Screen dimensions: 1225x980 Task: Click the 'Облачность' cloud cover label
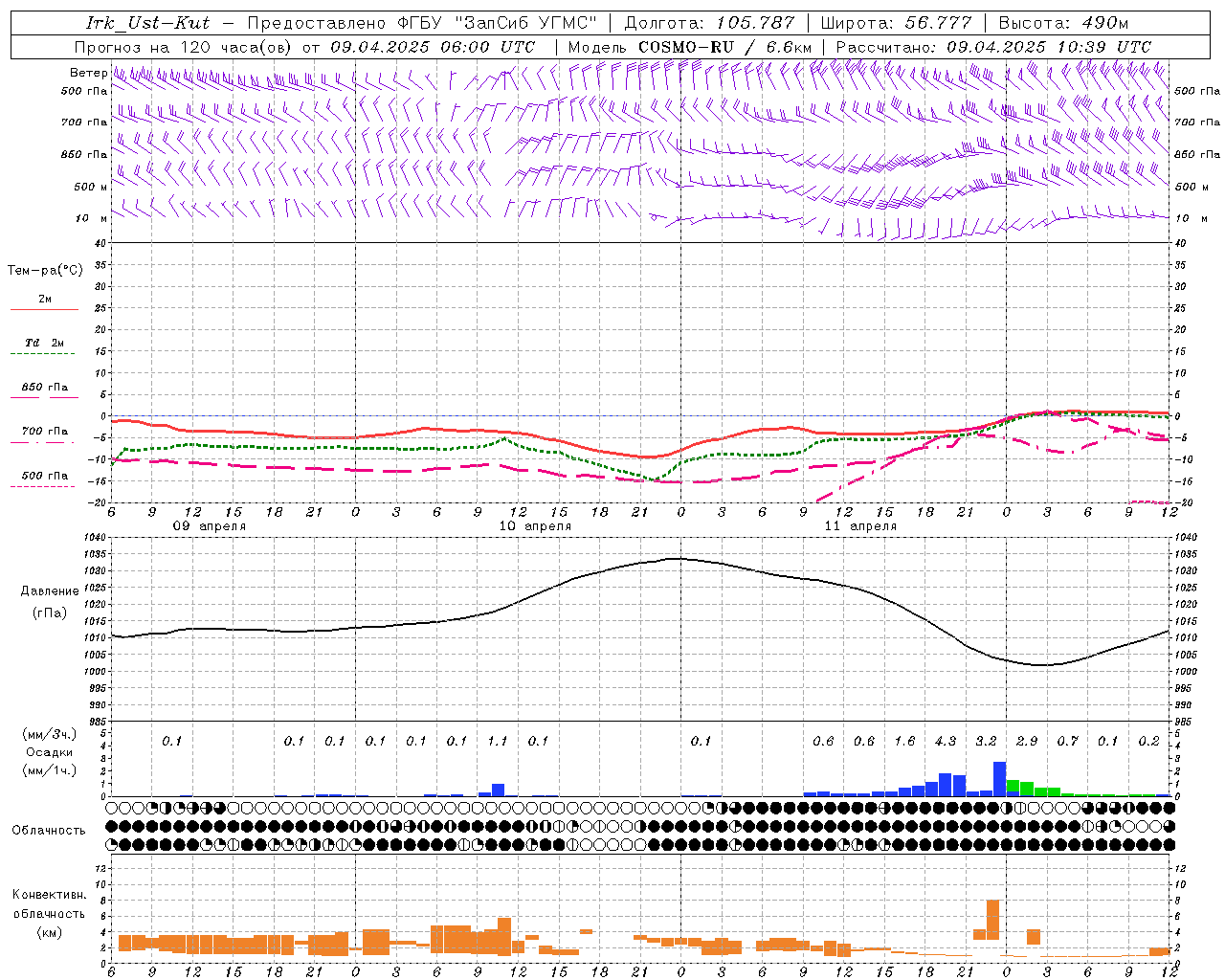[49, 830]
